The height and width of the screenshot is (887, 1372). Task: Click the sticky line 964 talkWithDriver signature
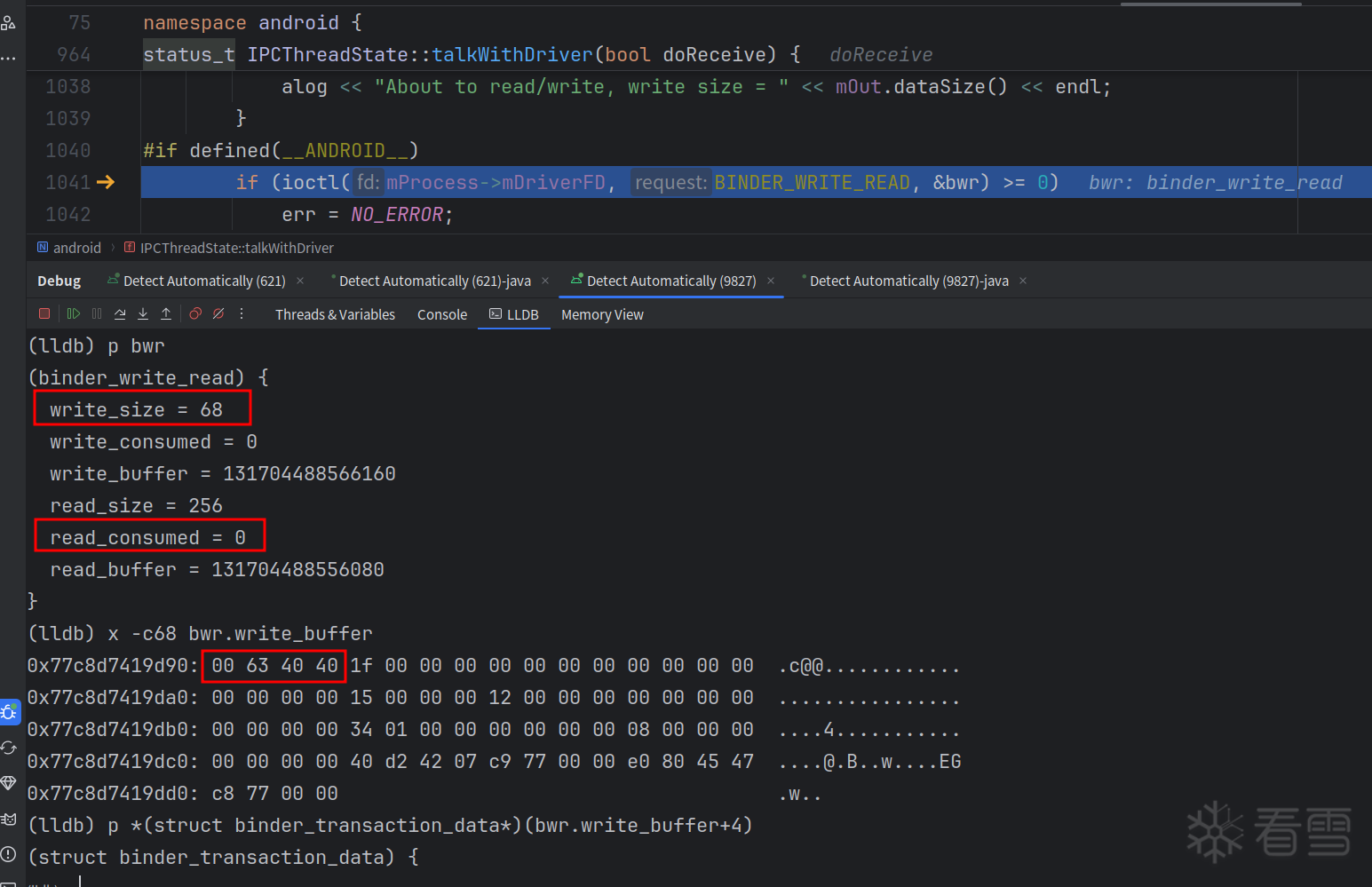[x=472, y=54]
